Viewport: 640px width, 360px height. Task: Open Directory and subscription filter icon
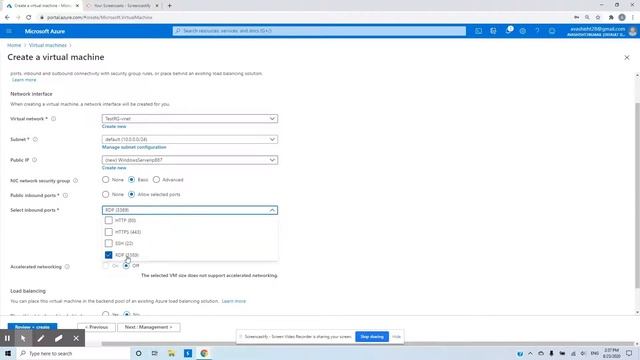[x=493, y=31]
